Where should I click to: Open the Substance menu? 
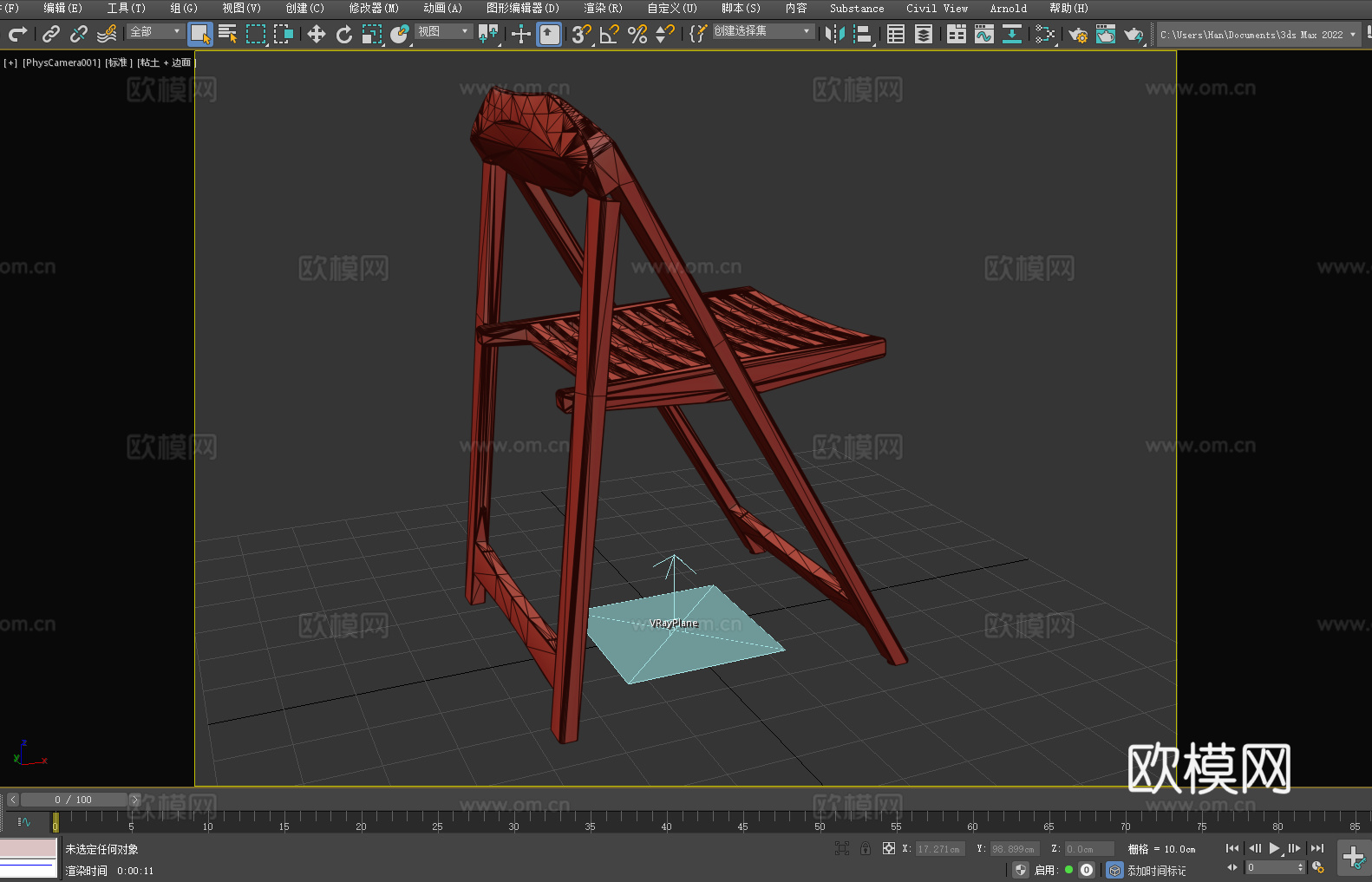857,8
